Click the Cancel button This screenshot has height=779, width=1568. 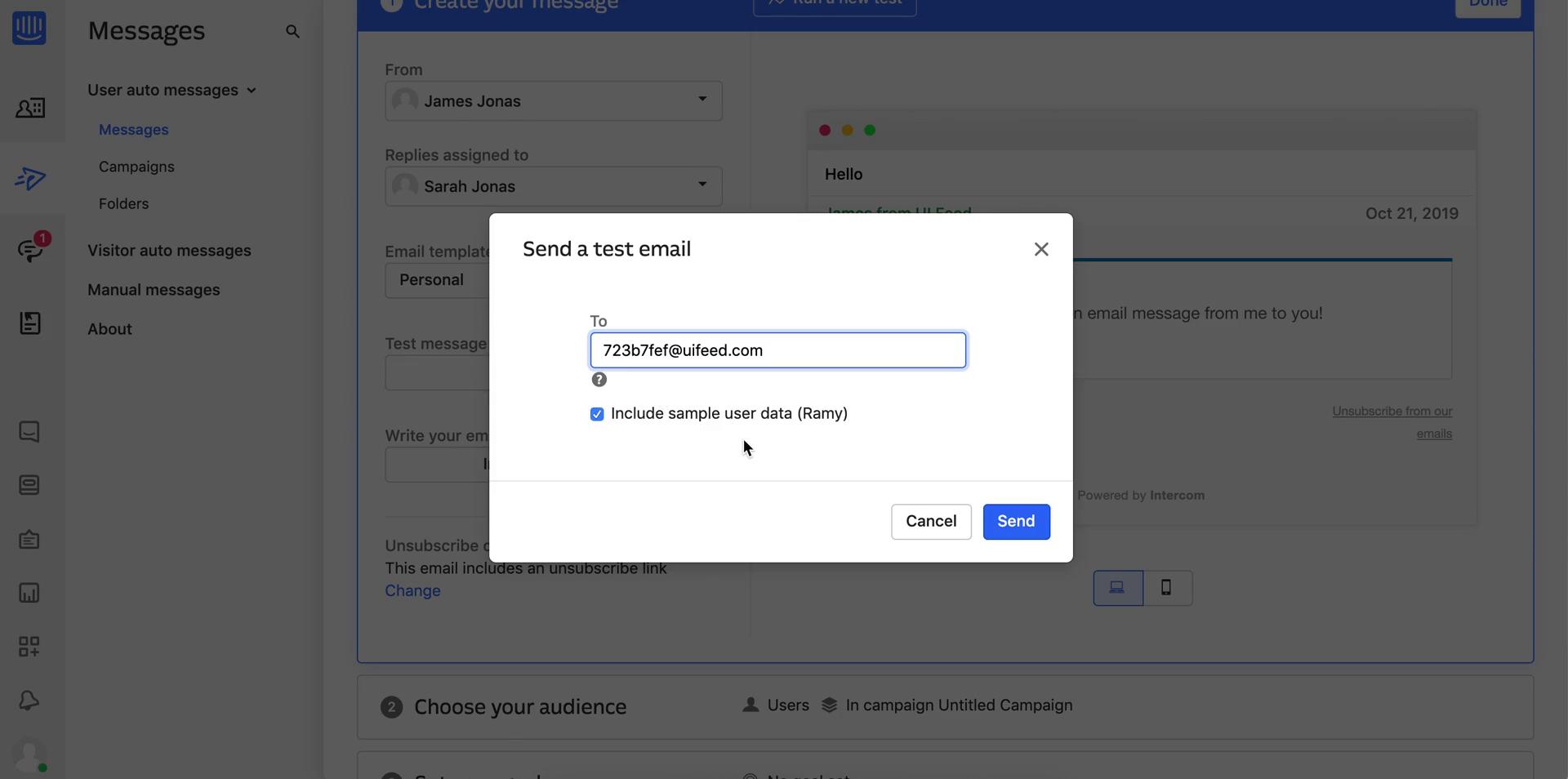click(931, 522)
